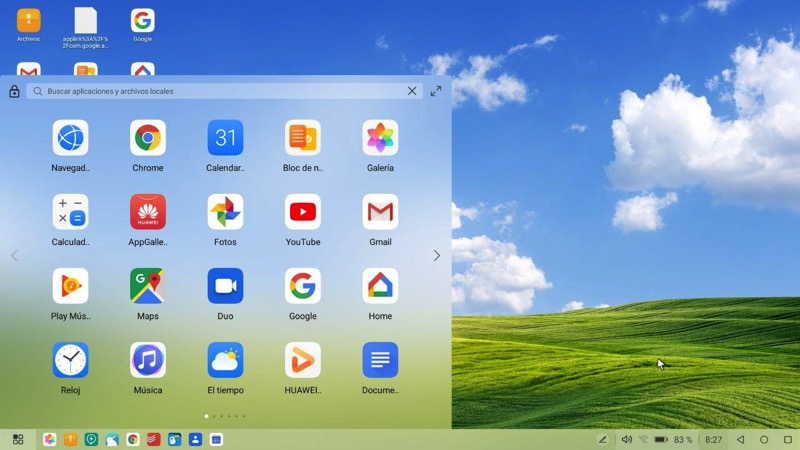Open Google Fotos pinwheel app
Viewport: 800px width, 450px height.
click(x=226, y=212)
